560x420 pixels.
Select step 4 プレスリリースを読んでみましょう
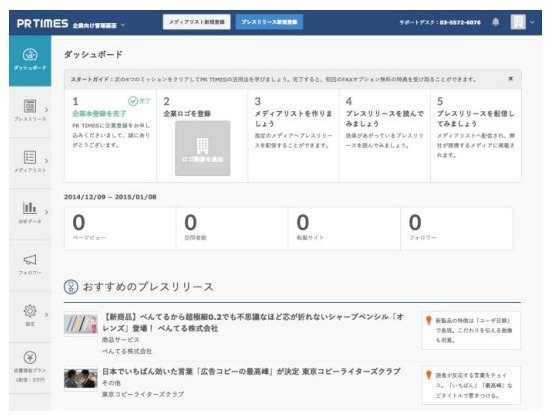click(x=385, y=119)
